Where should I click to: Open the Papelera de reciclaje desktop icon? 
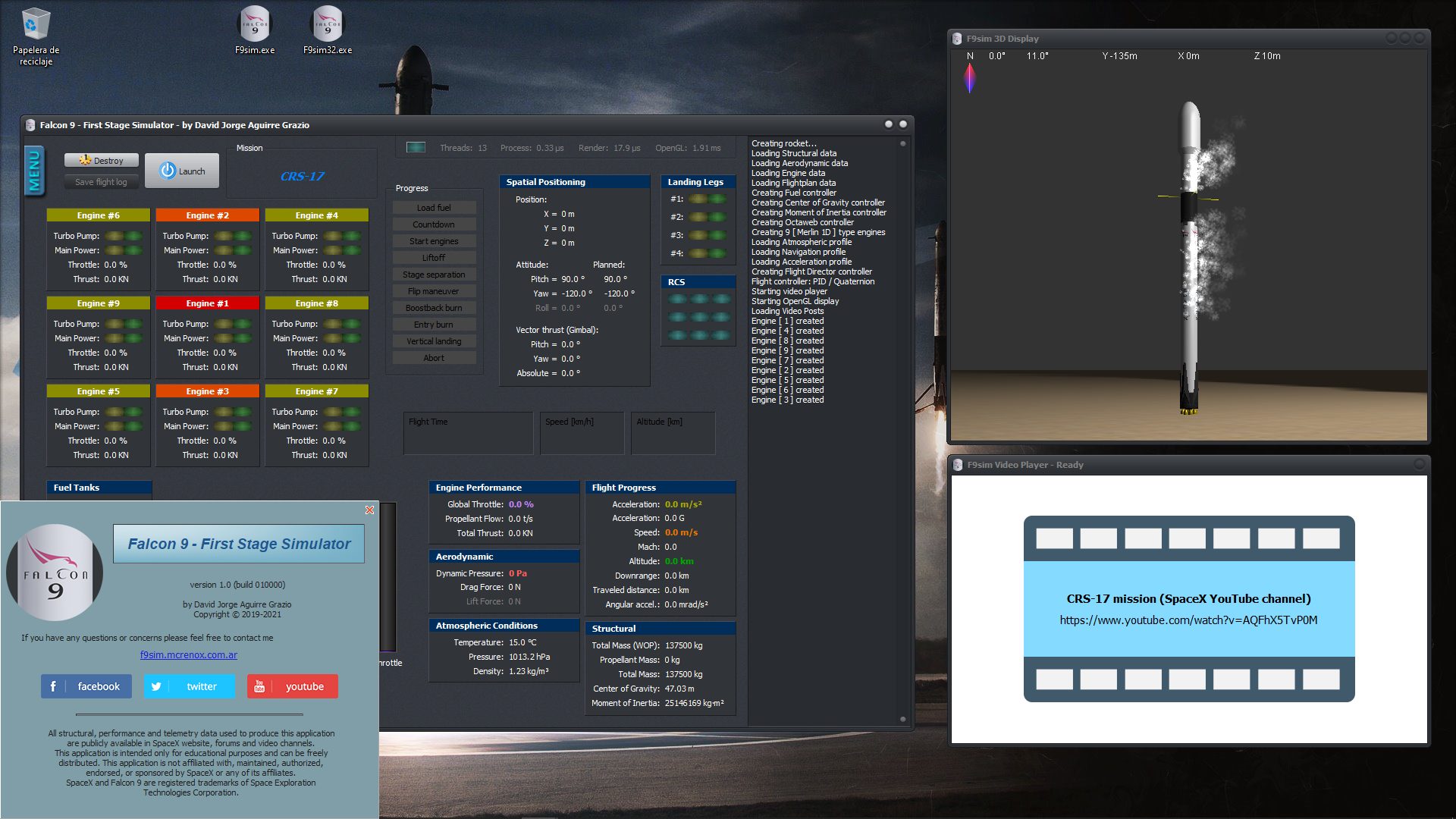click(36, 36)
